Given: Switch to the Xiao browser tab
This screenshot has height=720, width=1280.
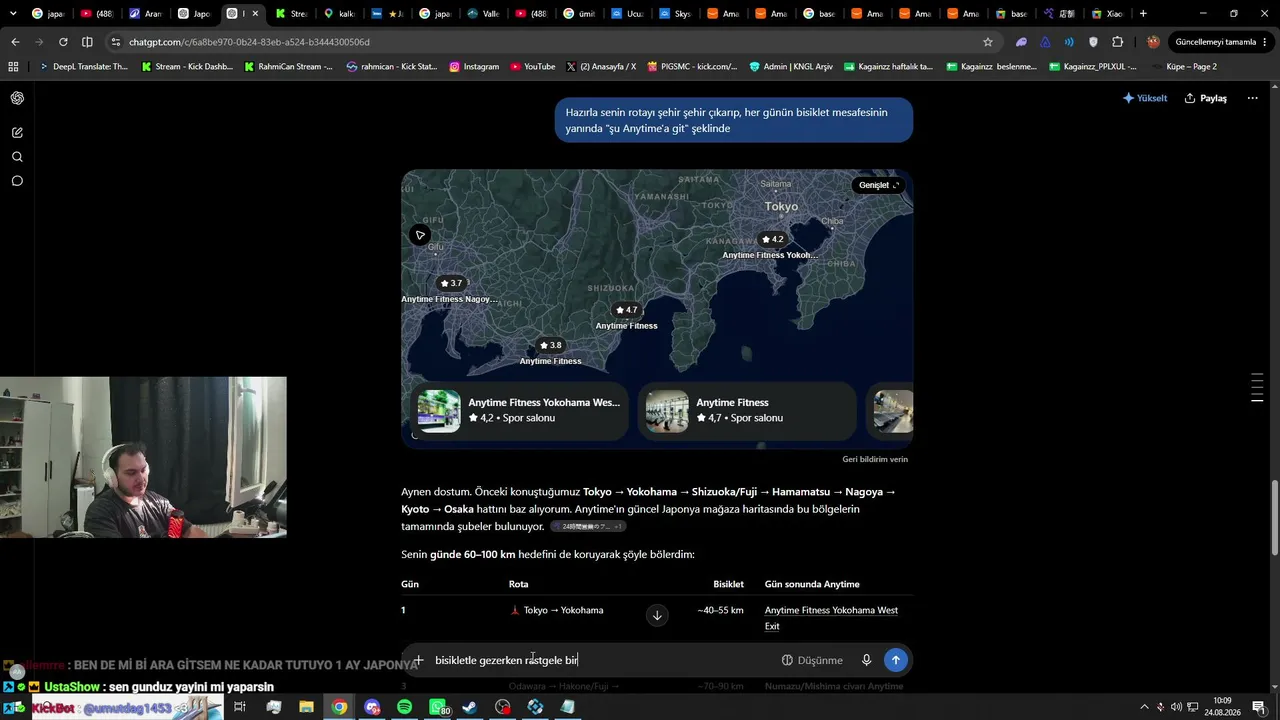Looking at the screenshot, I should (1110, 14).
